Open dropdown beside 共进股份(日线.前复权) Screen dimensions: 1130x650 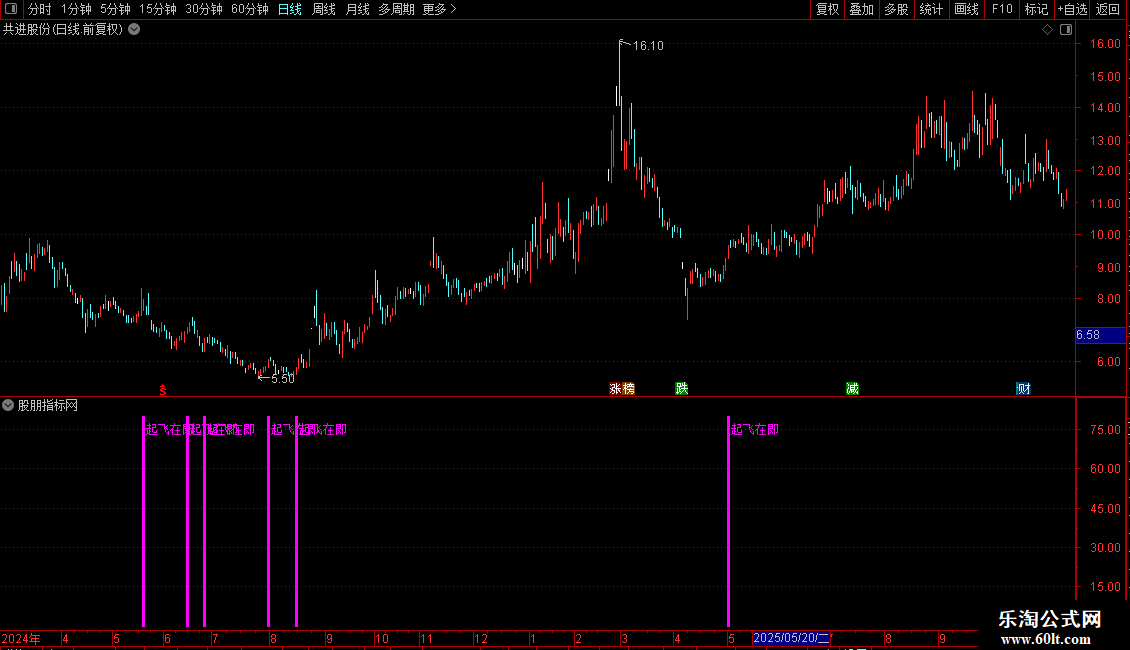click(134, 30)
